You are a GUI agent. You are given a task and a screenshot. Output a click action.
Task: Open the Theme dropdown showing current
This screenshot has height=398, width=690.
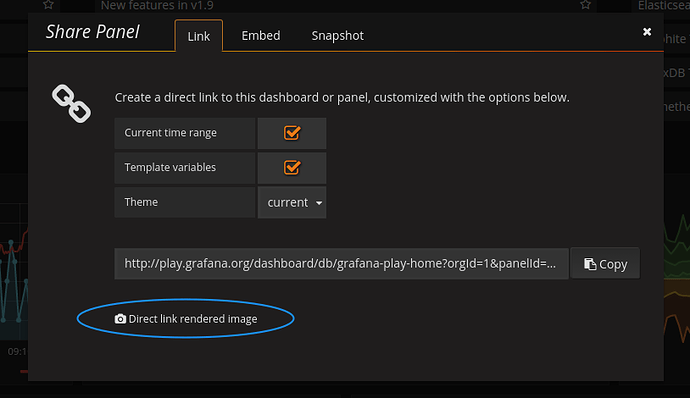pos(292,203)
